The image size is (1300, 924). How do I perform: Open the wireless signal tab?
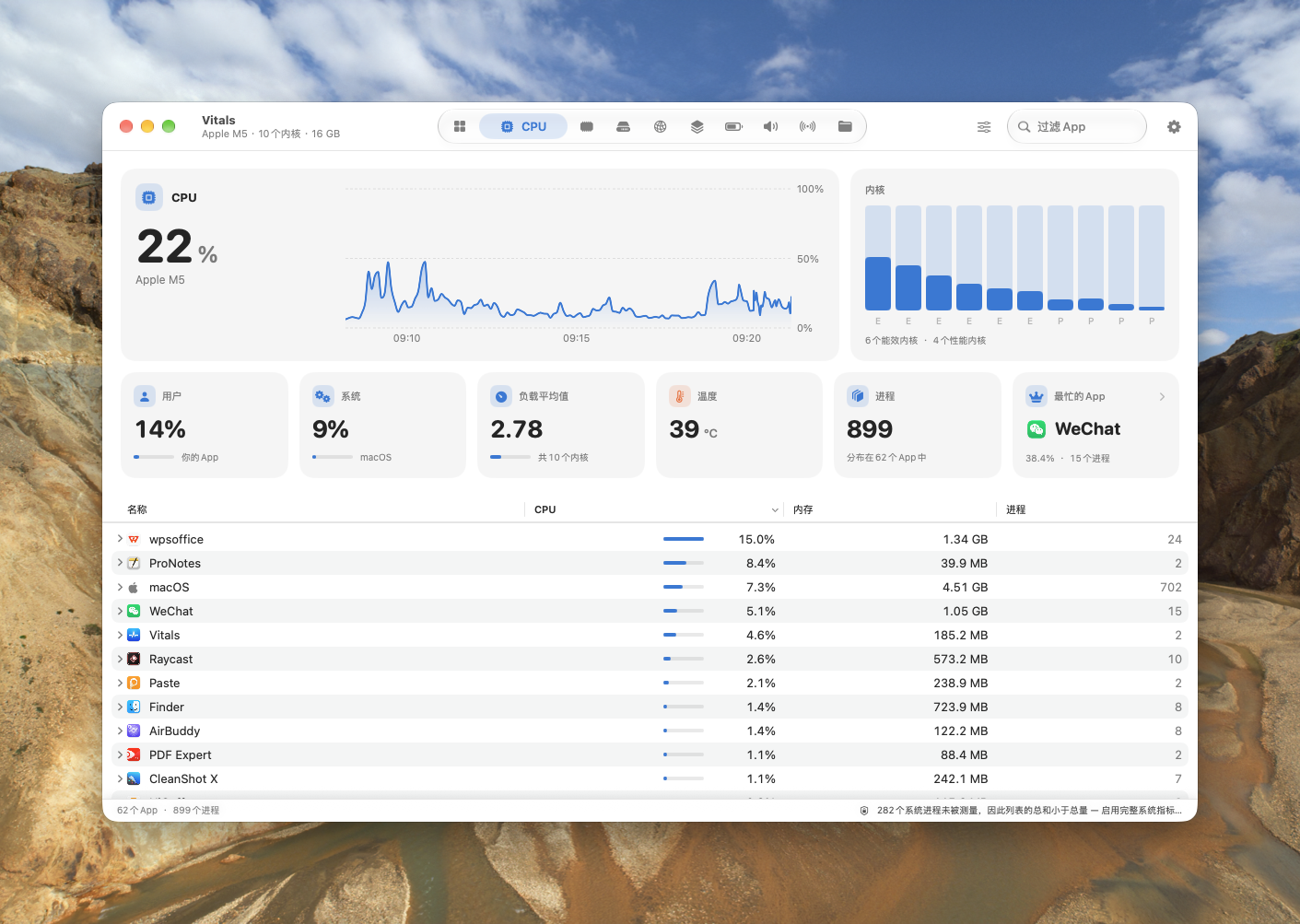point(808,126)
